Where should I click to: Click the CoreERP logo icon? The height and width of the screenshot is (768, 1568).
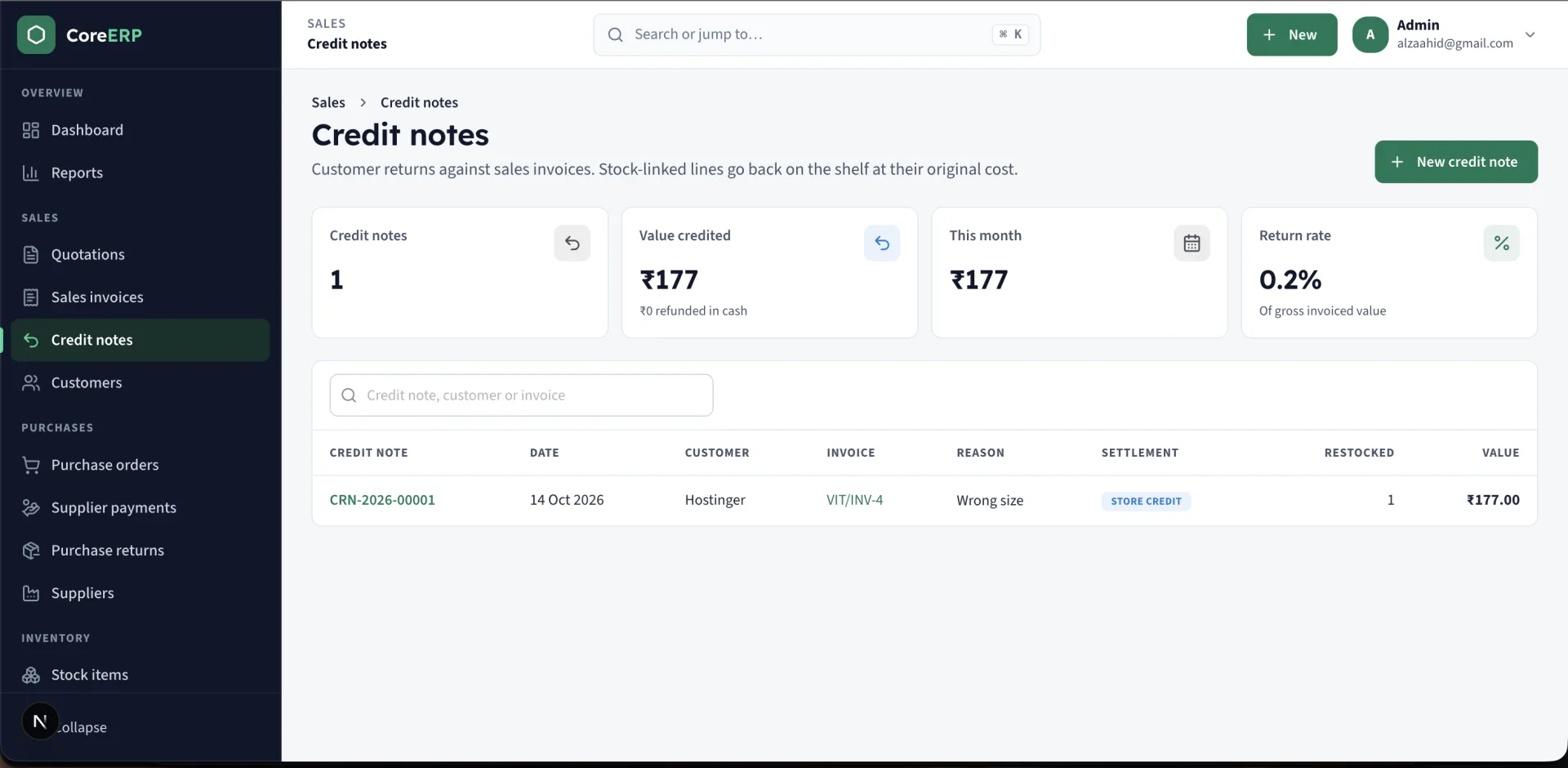coord(36,34)
